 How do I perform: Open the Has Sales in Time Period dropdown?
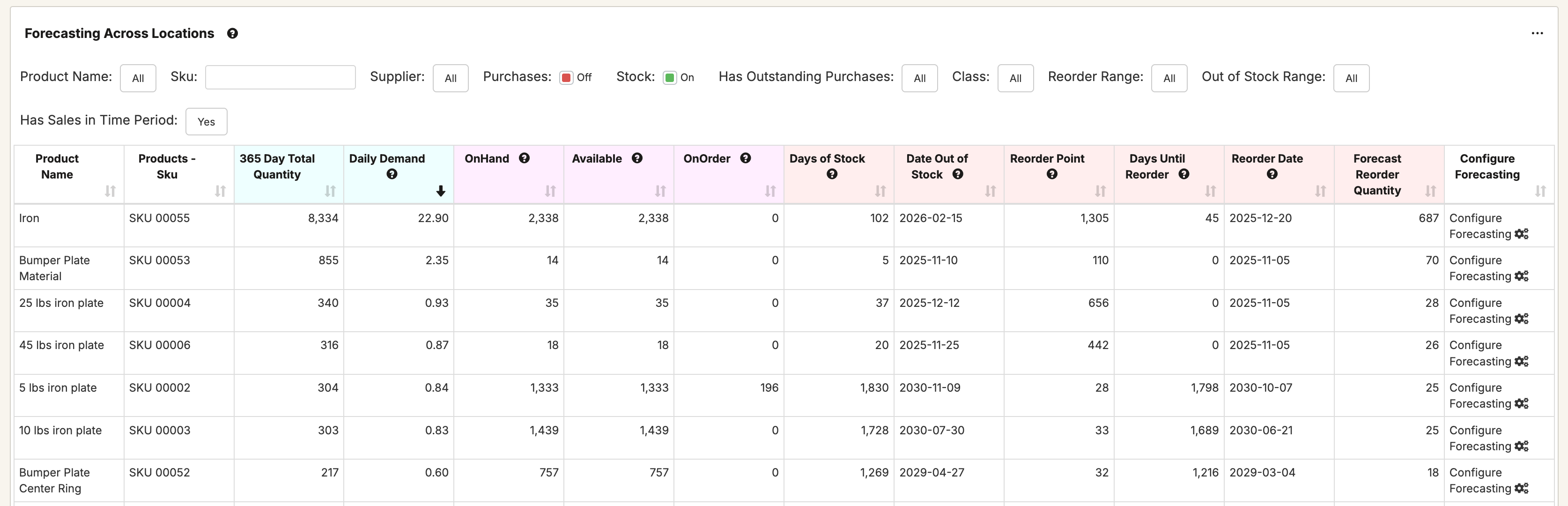[207, 122]
